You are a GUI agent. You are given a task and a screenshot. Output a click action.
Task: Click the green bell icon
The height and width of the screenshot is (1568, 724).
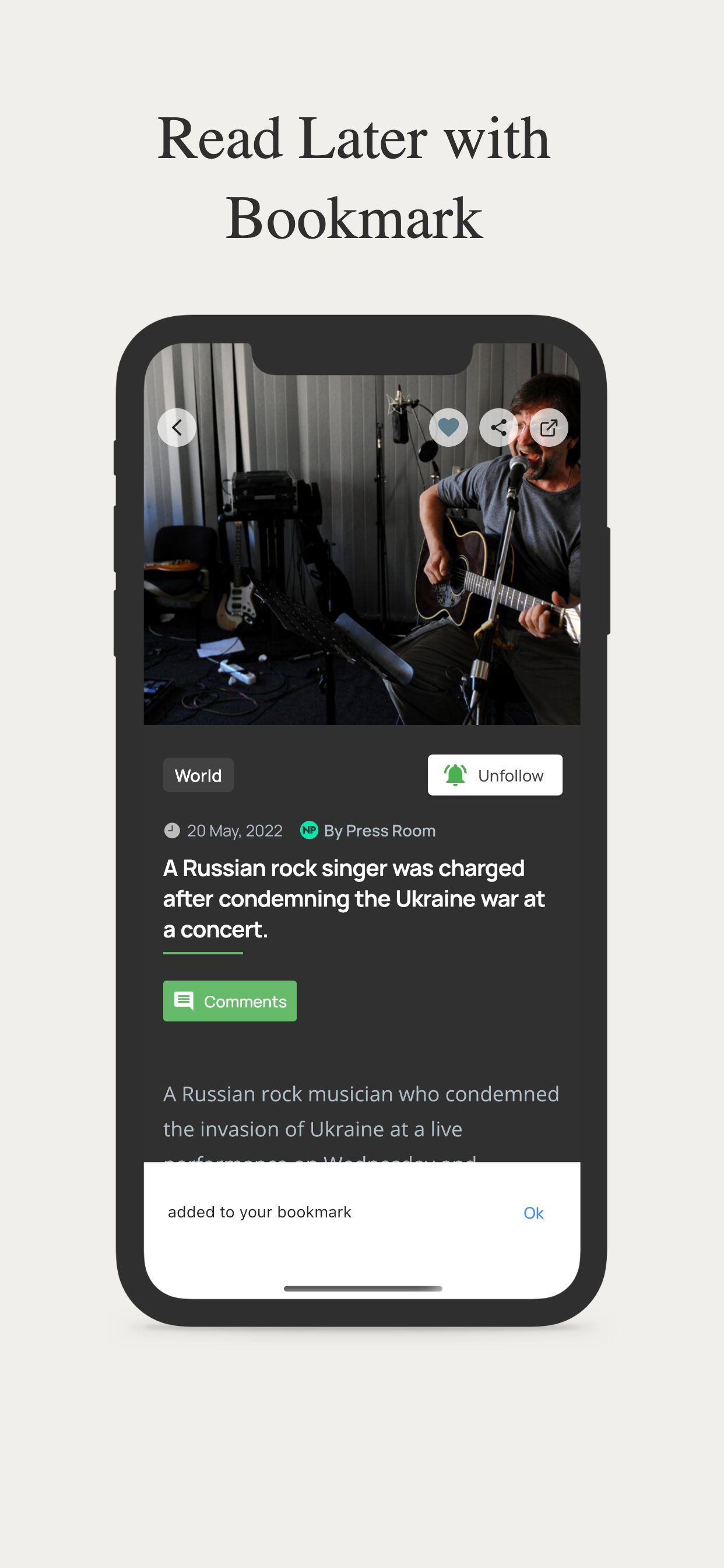click(455, 775)
